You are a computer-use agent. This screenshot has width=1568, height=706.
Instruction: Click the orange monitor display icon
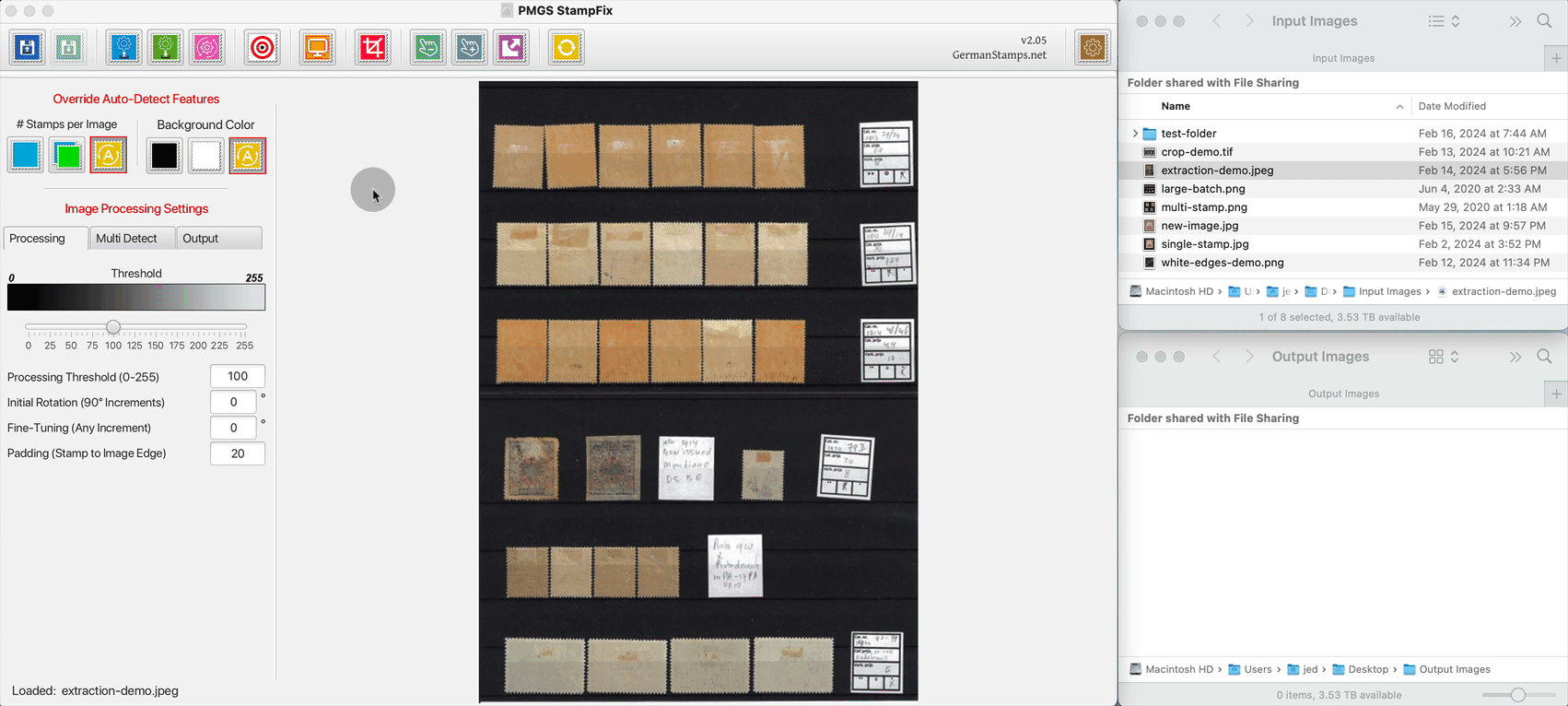[317, 47]
